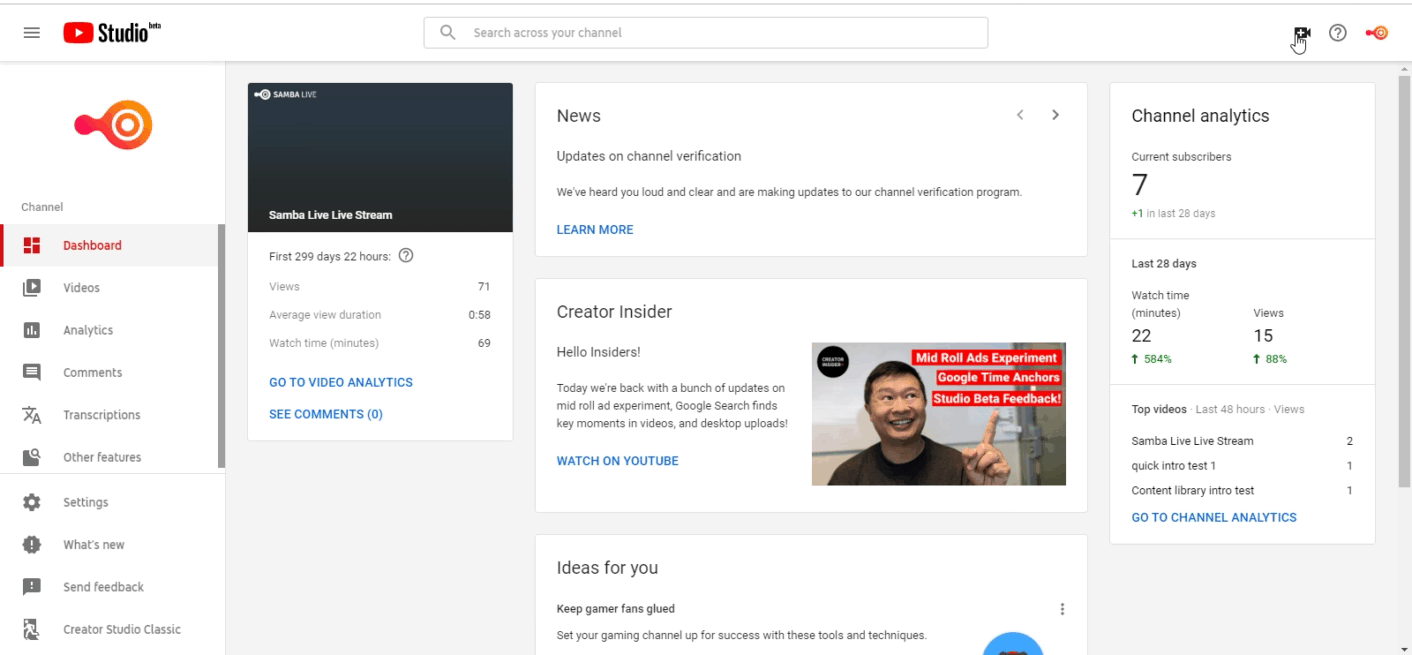Click LEARN MORE in News card

pos(595,229)
